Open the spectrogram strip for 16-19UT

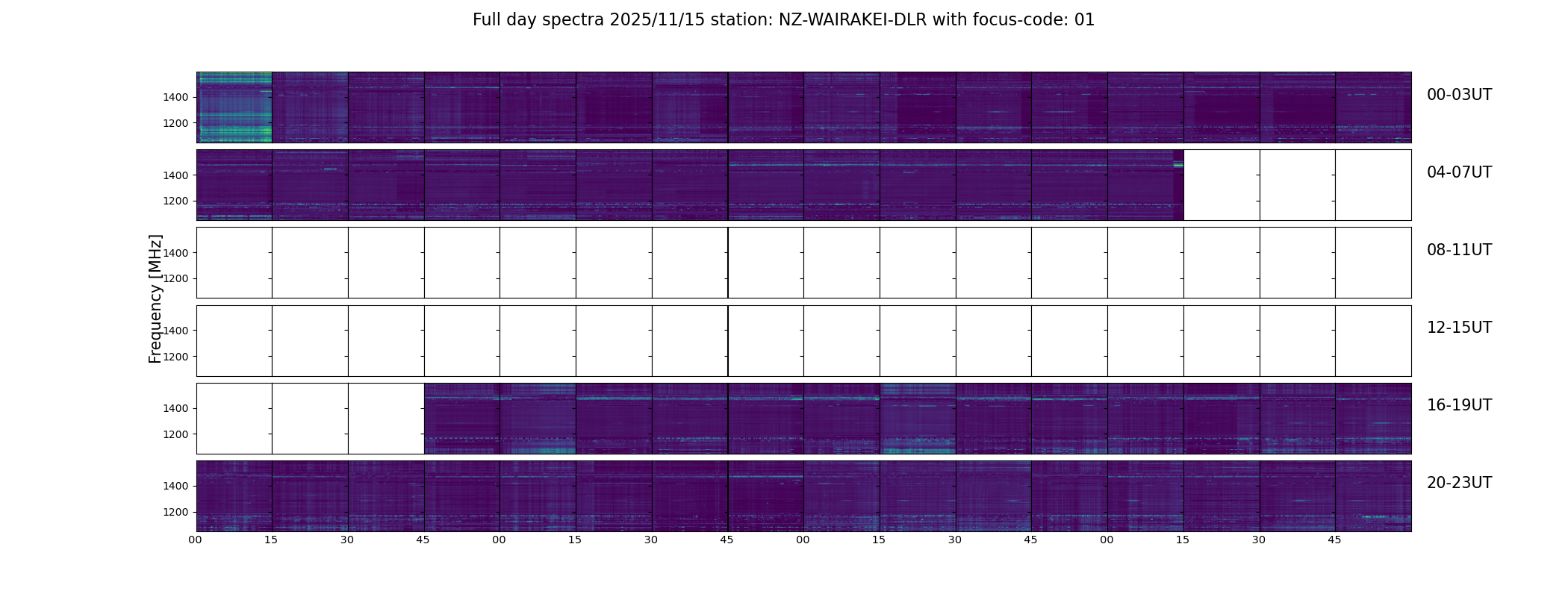point(803,418)
